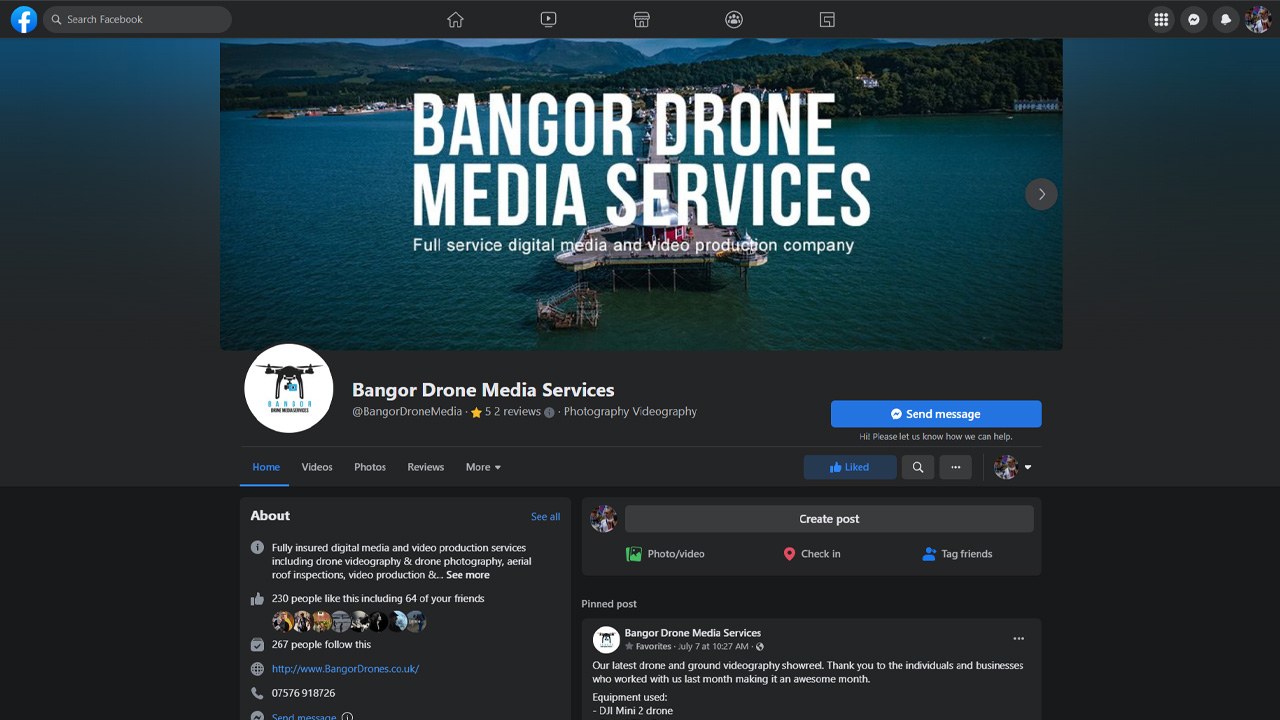Expand the profile switcher dropdown arrow
1280x720 pixels.
tap(1028, 467)
